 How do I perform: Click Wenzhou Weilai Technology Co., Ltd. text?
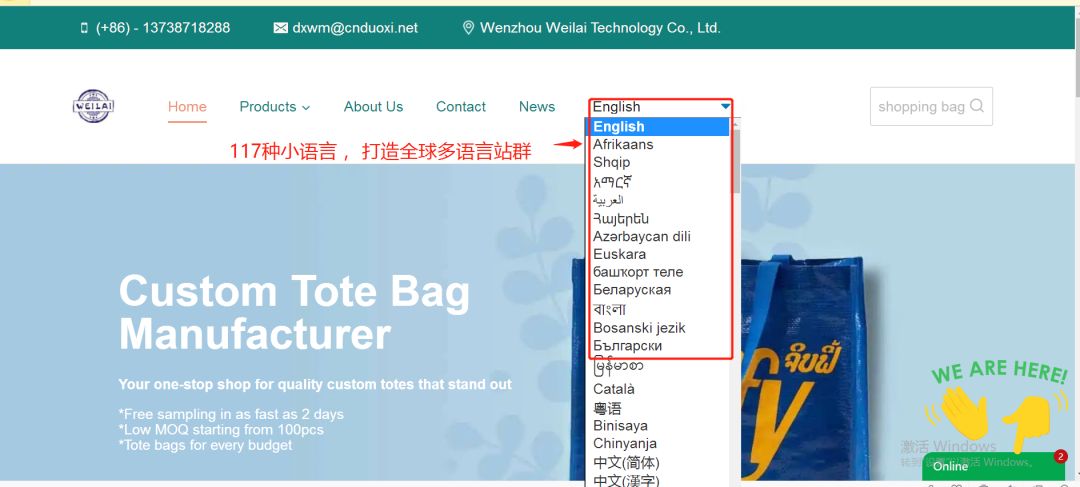600,28
